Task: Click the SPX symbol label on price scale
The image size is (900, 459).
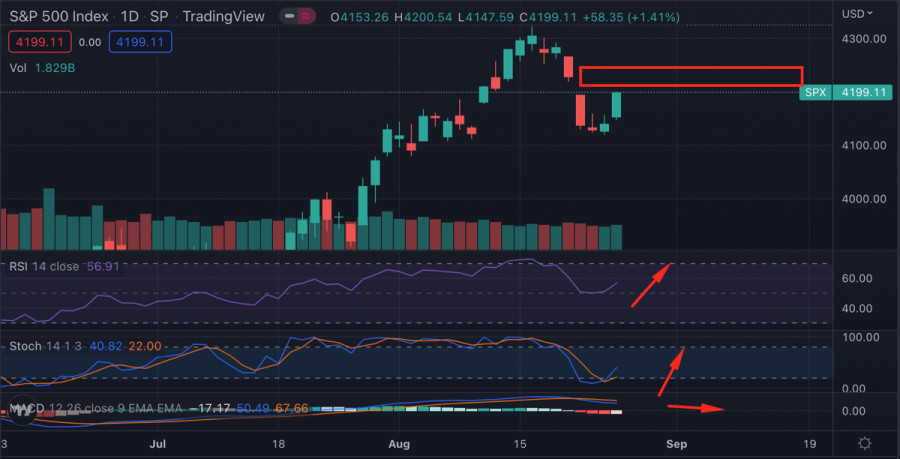Action: tap(815, 92)
